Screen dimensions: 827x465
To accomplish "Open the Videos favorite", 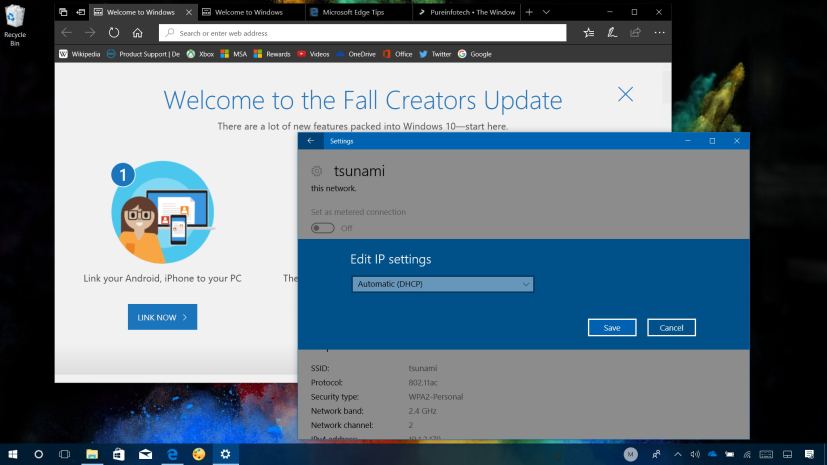I will click(313, 54).
